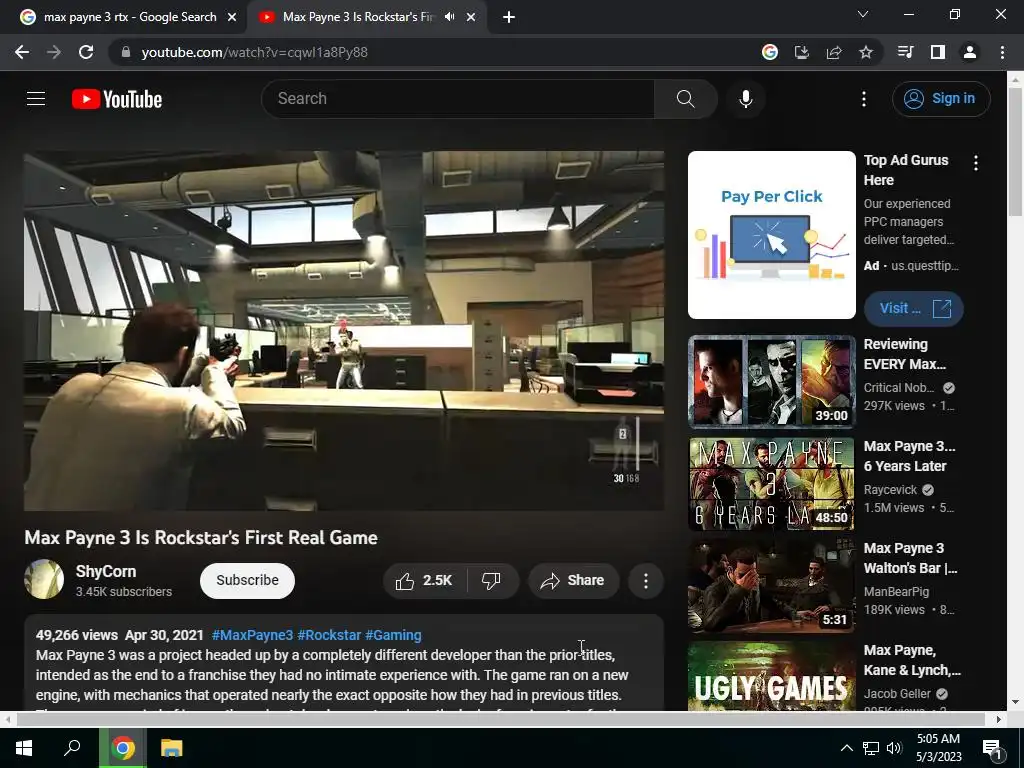Go back in browser history

(x=22, y=52)
